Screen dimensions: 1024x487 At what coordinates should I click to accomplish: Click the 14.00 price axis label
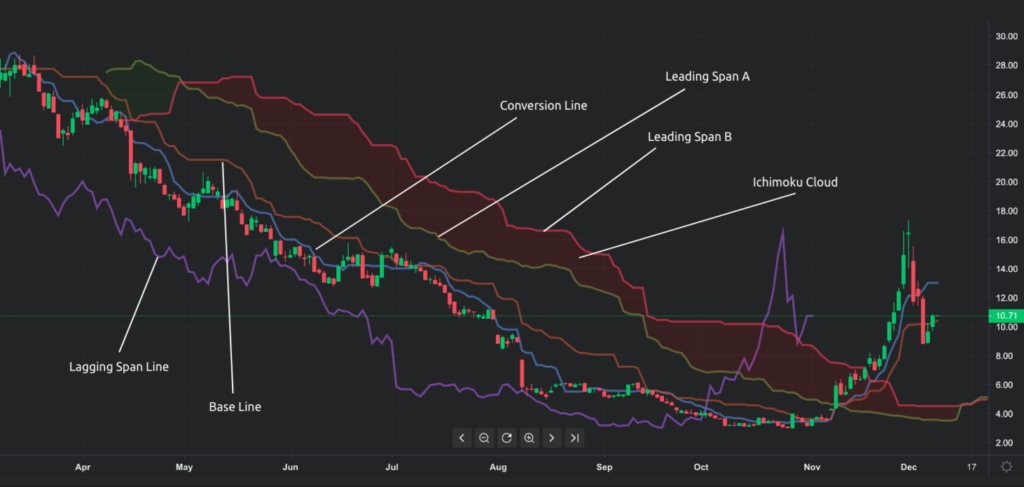[x=1006, y=268]
